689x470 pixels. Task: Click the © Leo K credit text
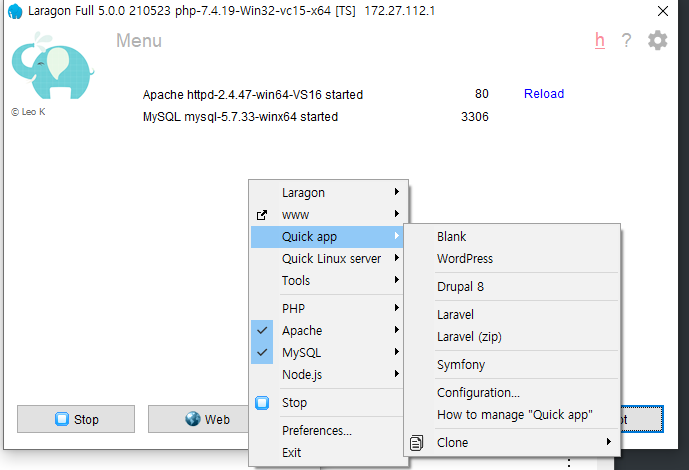coord(28,112)
